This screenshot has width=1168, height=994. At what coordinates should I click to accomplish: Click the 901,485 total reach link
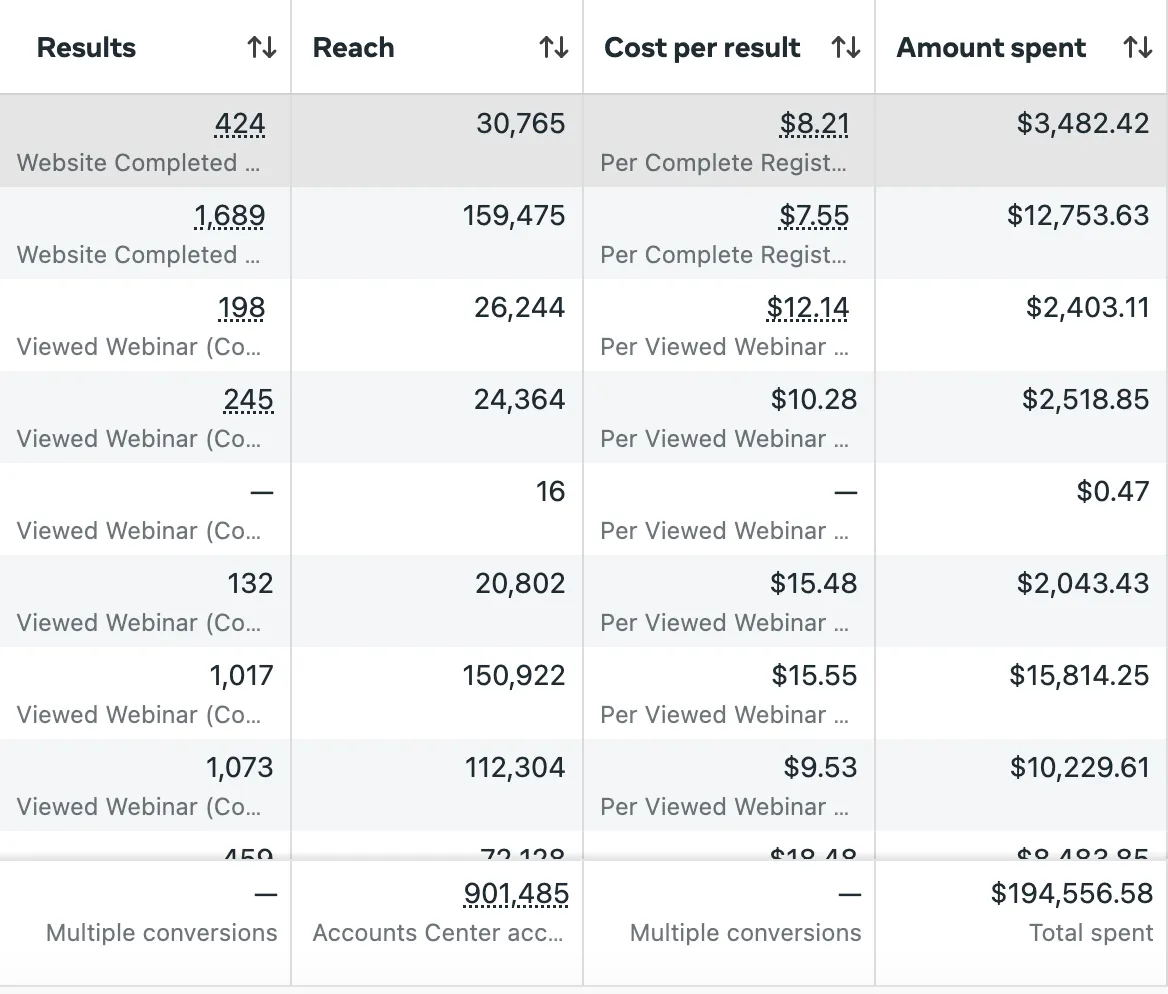[x=516, y=893]
